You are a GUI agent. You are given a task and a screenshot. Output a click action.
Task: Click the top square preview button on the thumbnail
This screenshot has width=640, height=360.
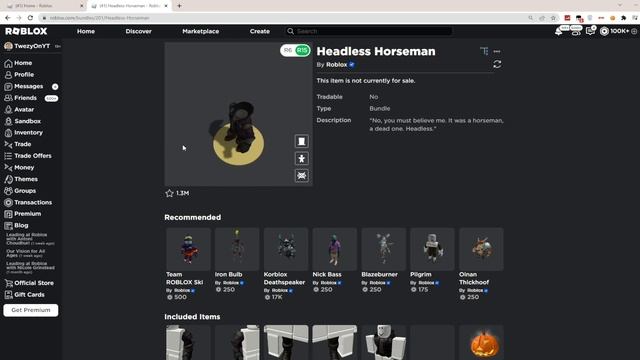(x=302, y=141)
